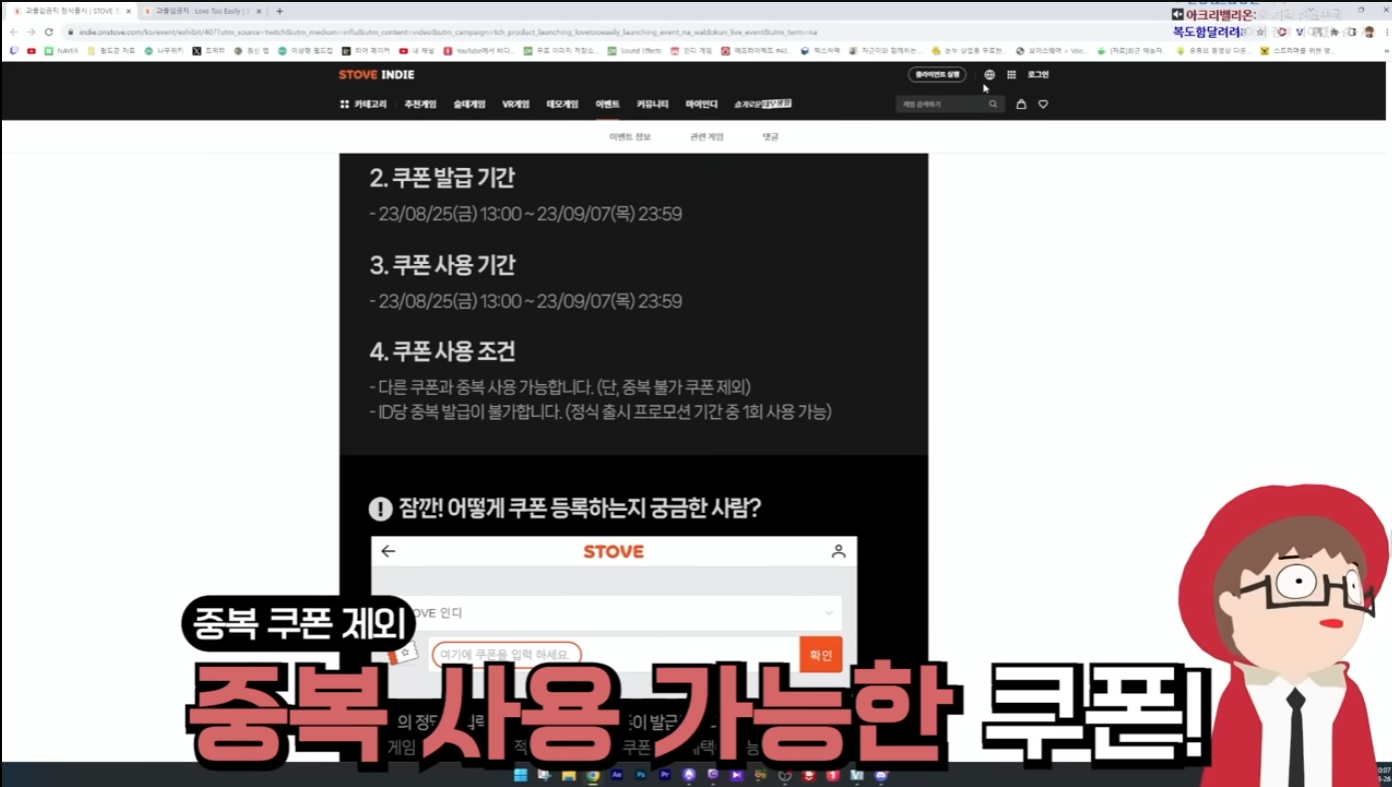Click the browser reload button

[48, 32]
